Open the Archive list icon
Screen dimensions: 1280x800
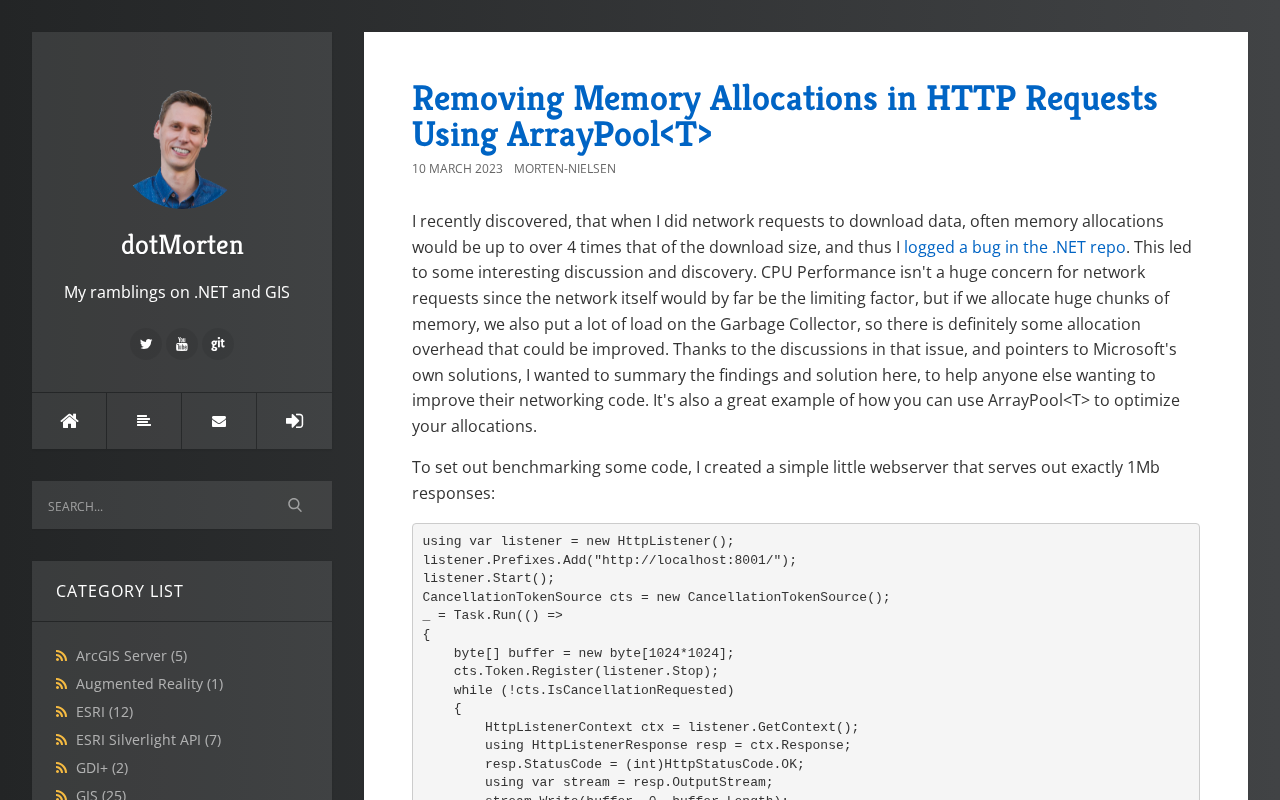pyautogui.click(x=144, y=421)
